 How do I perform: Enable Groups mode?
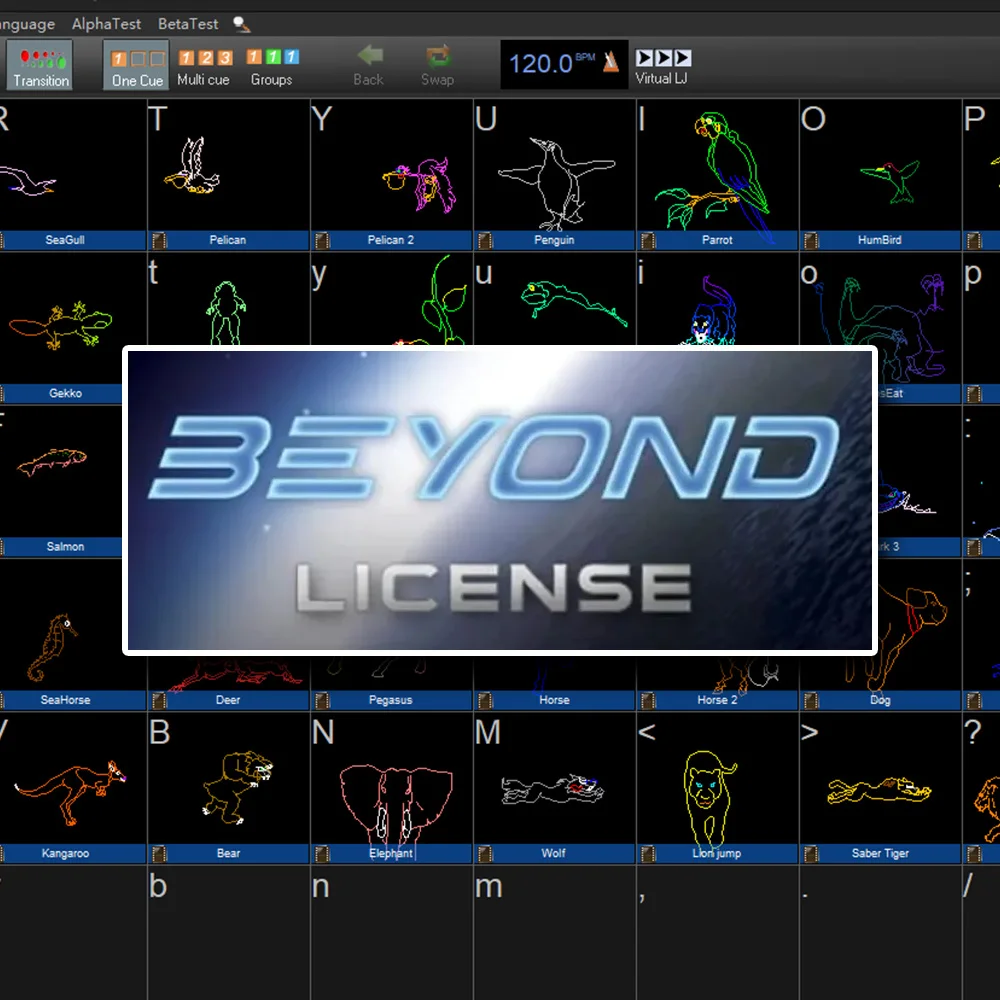coord(272,68)
